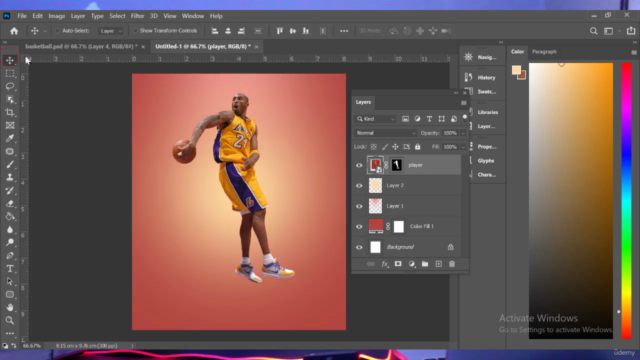The height and width of the screenshot is (360, 640).
Task: Enable Show Transform Controls checkbox
Action: pos(135,31)
